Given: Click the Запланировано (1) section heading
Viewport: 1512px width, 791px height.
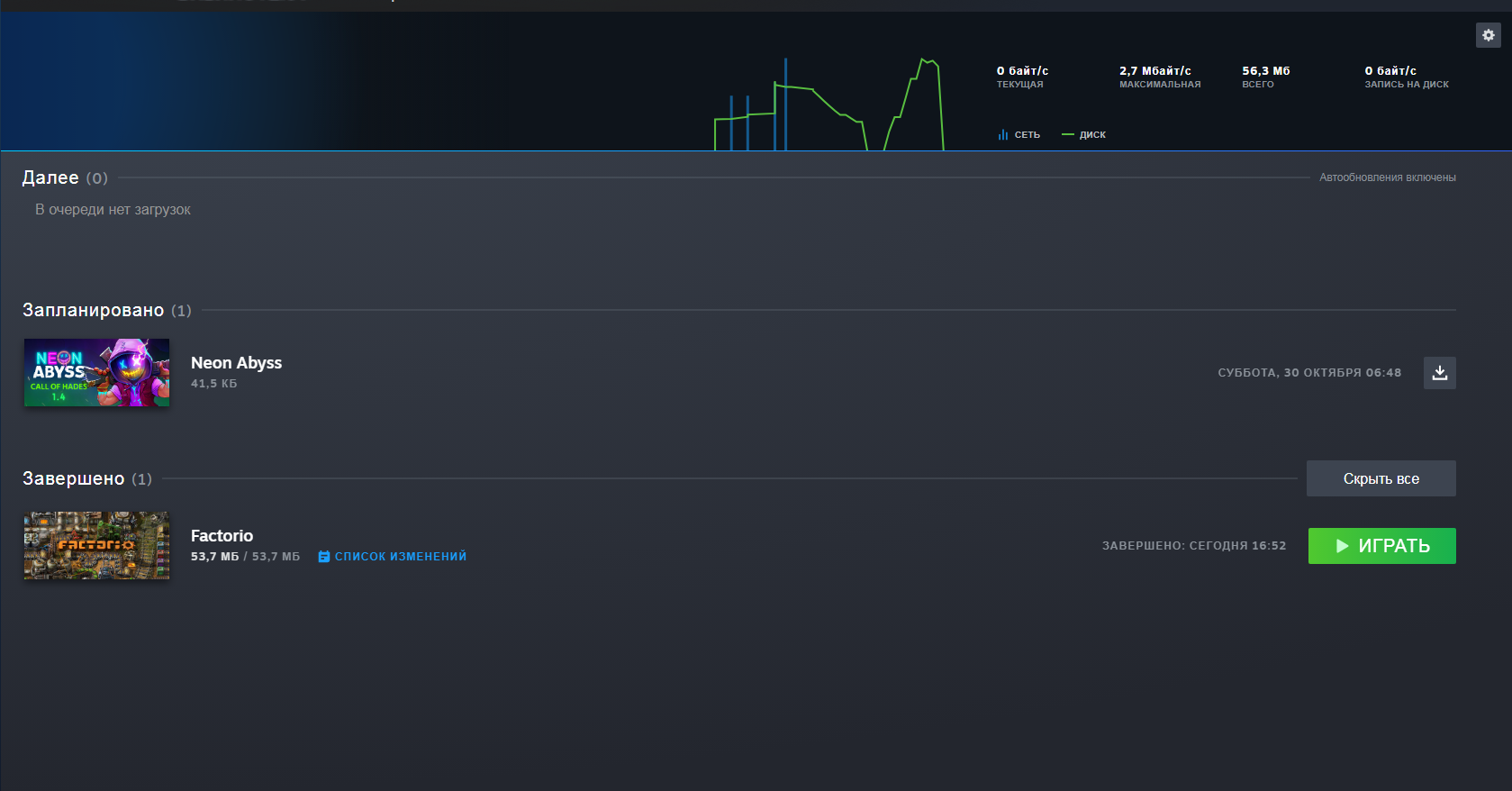Looking at the screenshot, I should click(107, 310).
